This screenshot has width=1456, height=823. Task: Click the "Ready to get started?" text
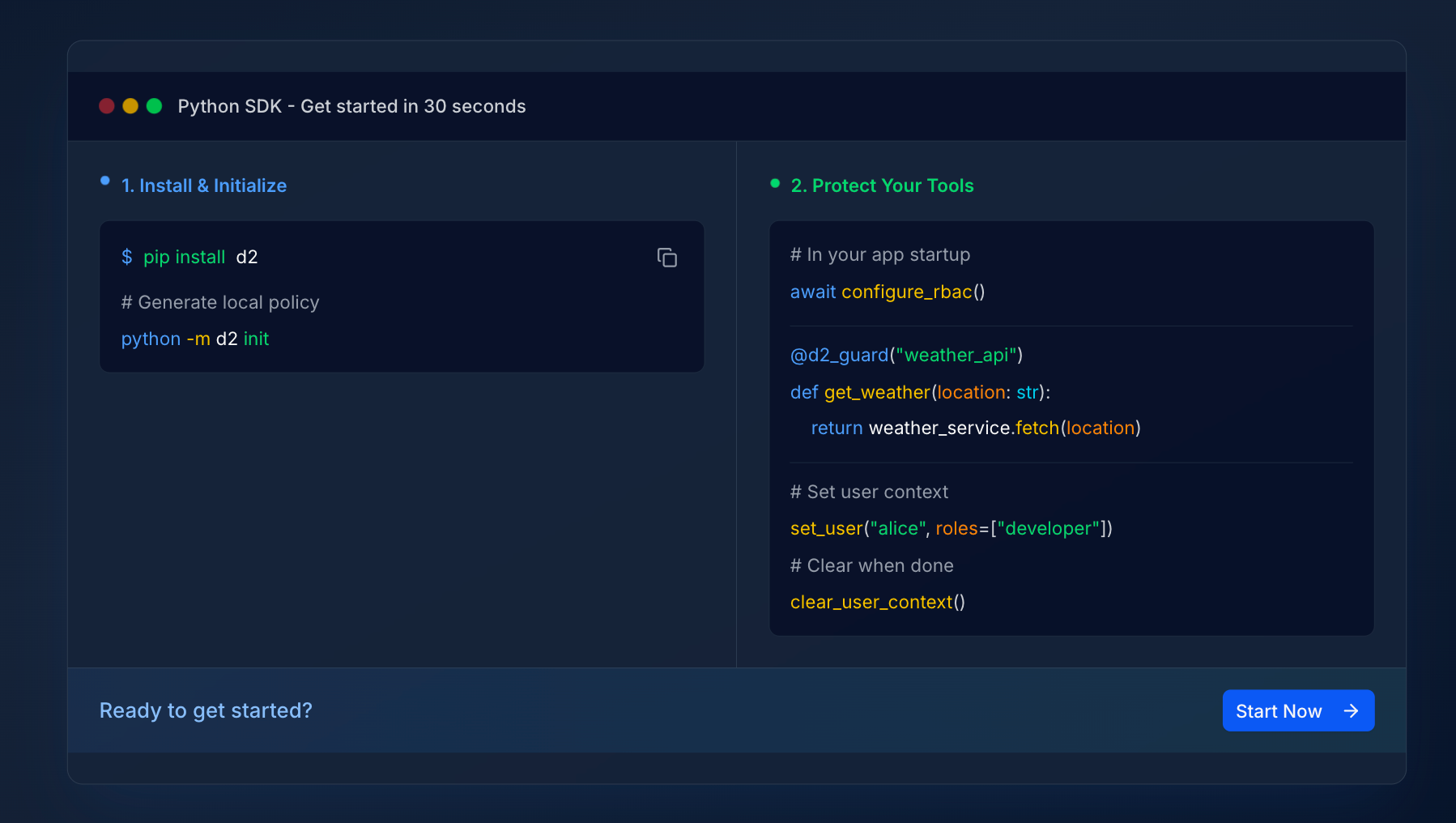205,710
